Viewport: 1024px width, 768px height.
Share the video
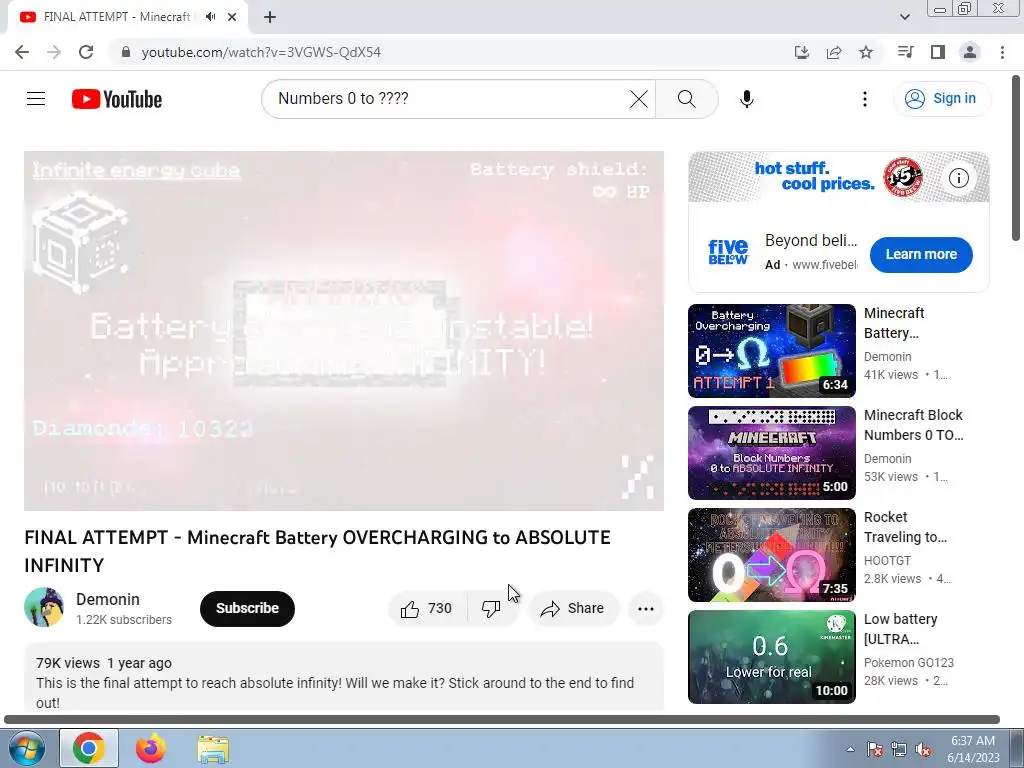(573, 609)
